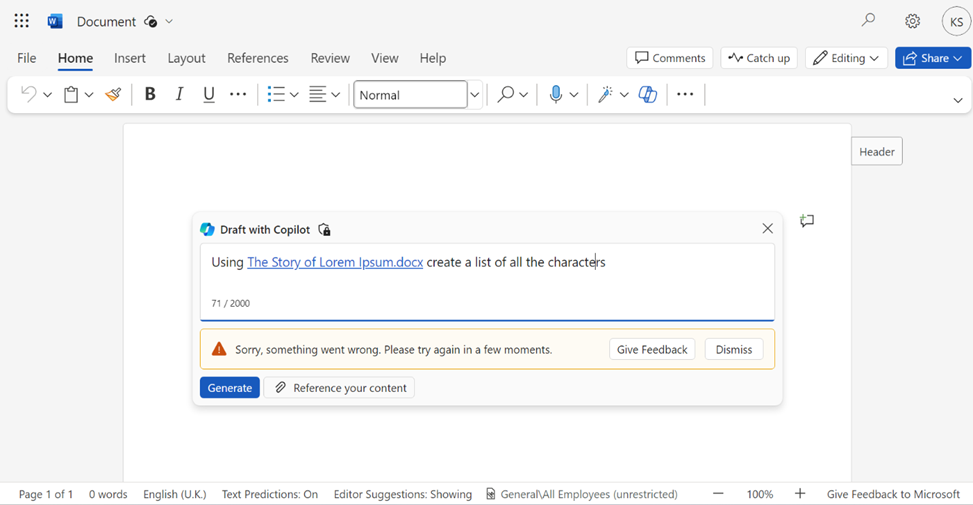Click the Copilot data protection lock icon

click(324, 230)
